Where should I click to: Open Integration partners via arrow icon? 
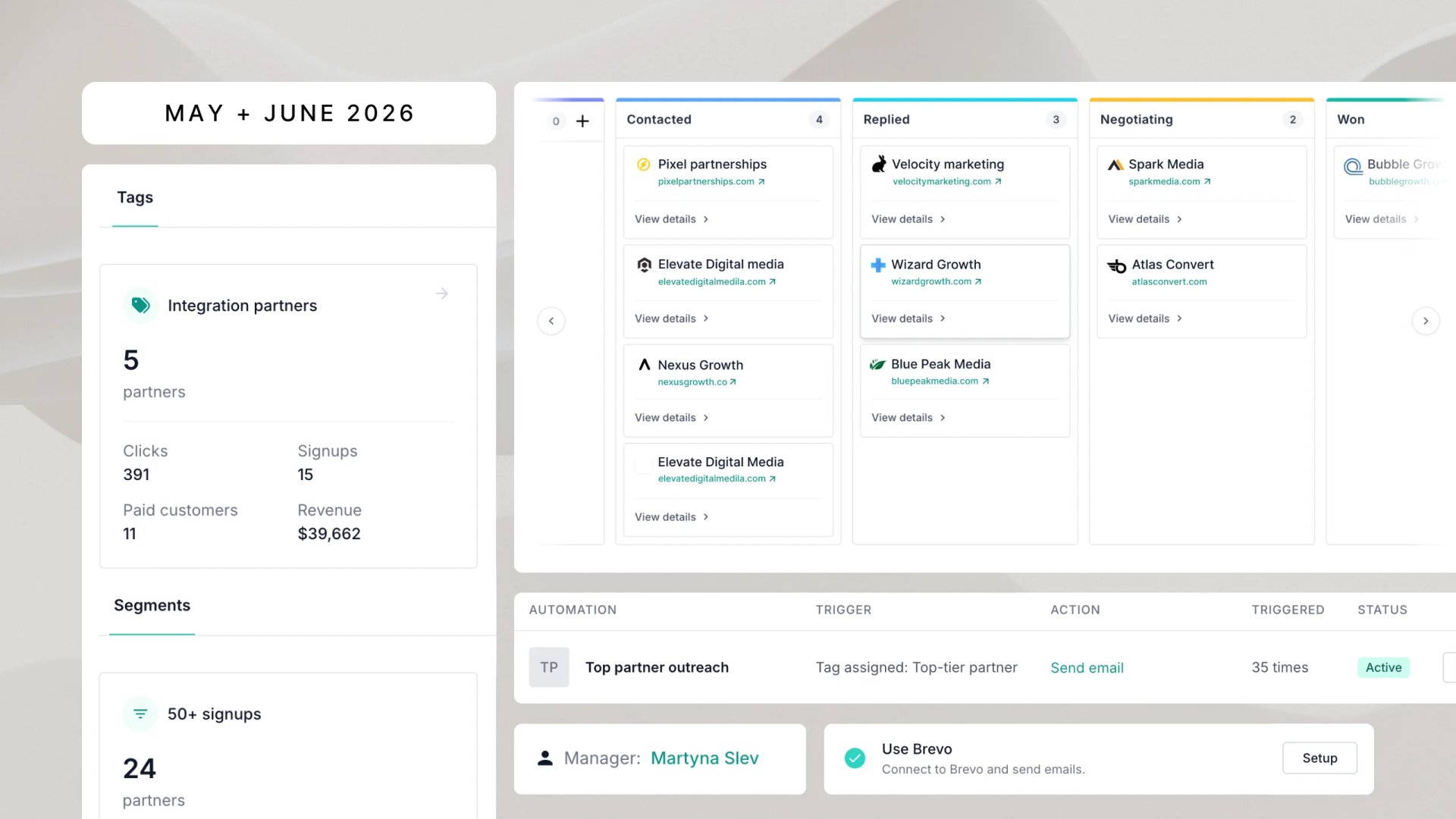[x=442, y=293]
